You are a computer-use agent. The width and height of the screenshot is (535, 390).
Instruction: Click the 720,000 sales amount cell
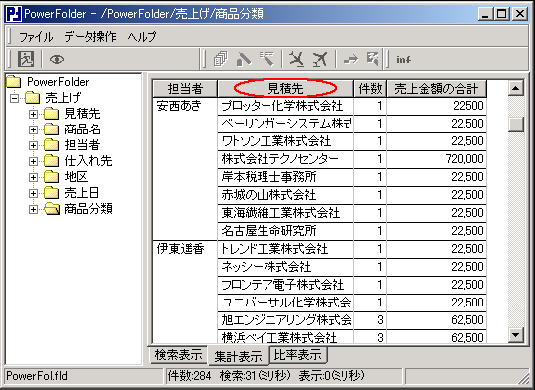[x=436, y=159]
